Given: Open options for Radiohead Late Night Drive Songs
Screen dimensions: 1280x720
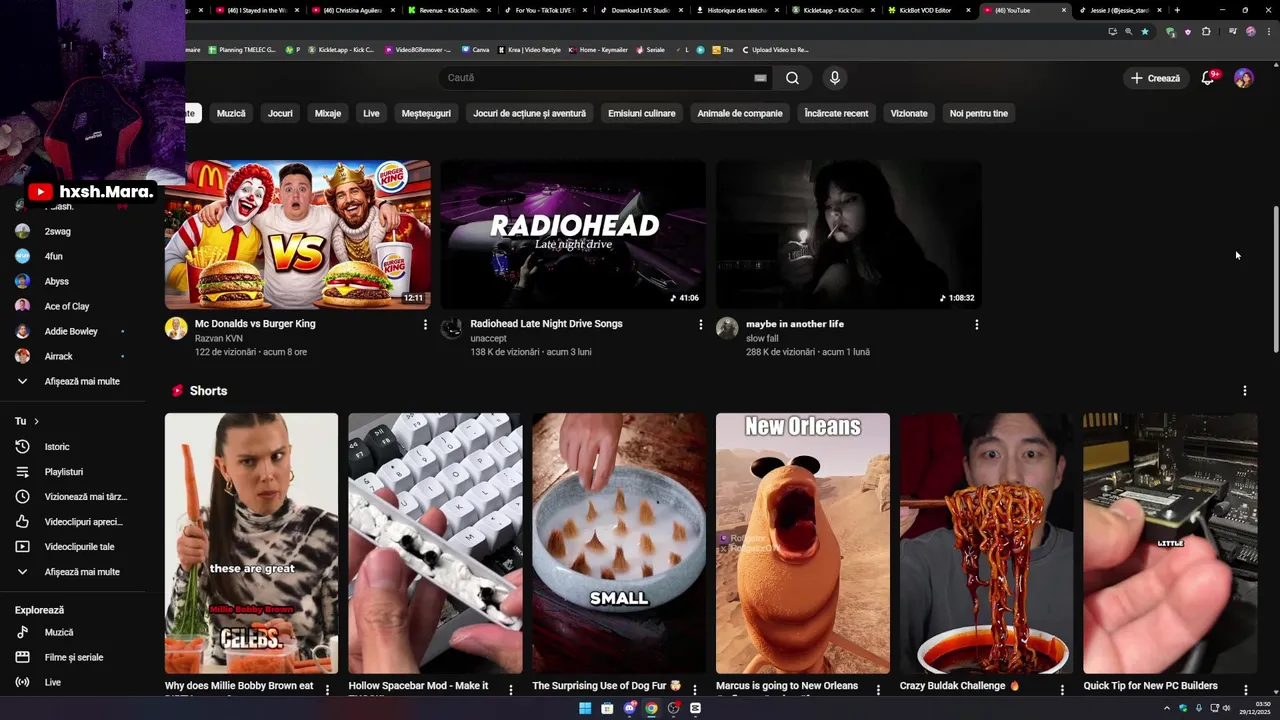Looking at the screenshot, I should coord(700,324).
